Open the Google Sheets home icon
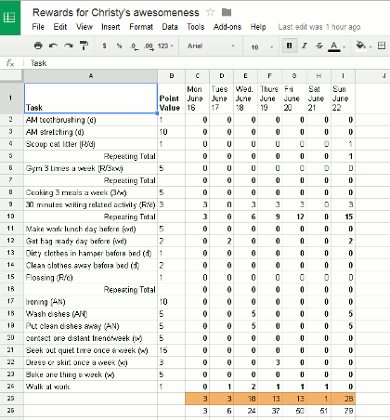This screenshot has height=420, width=390. coord(10,17)
